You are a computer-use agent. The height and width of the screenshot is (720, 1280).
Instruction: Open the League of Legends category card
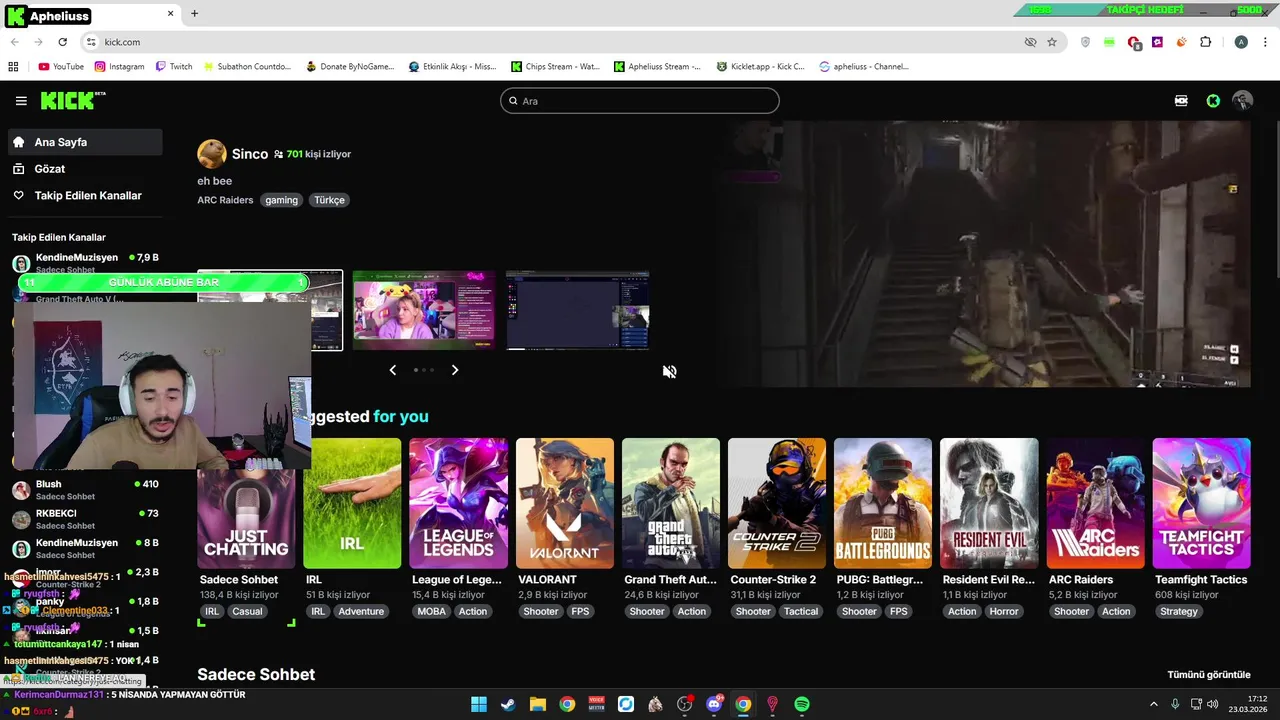458,503
